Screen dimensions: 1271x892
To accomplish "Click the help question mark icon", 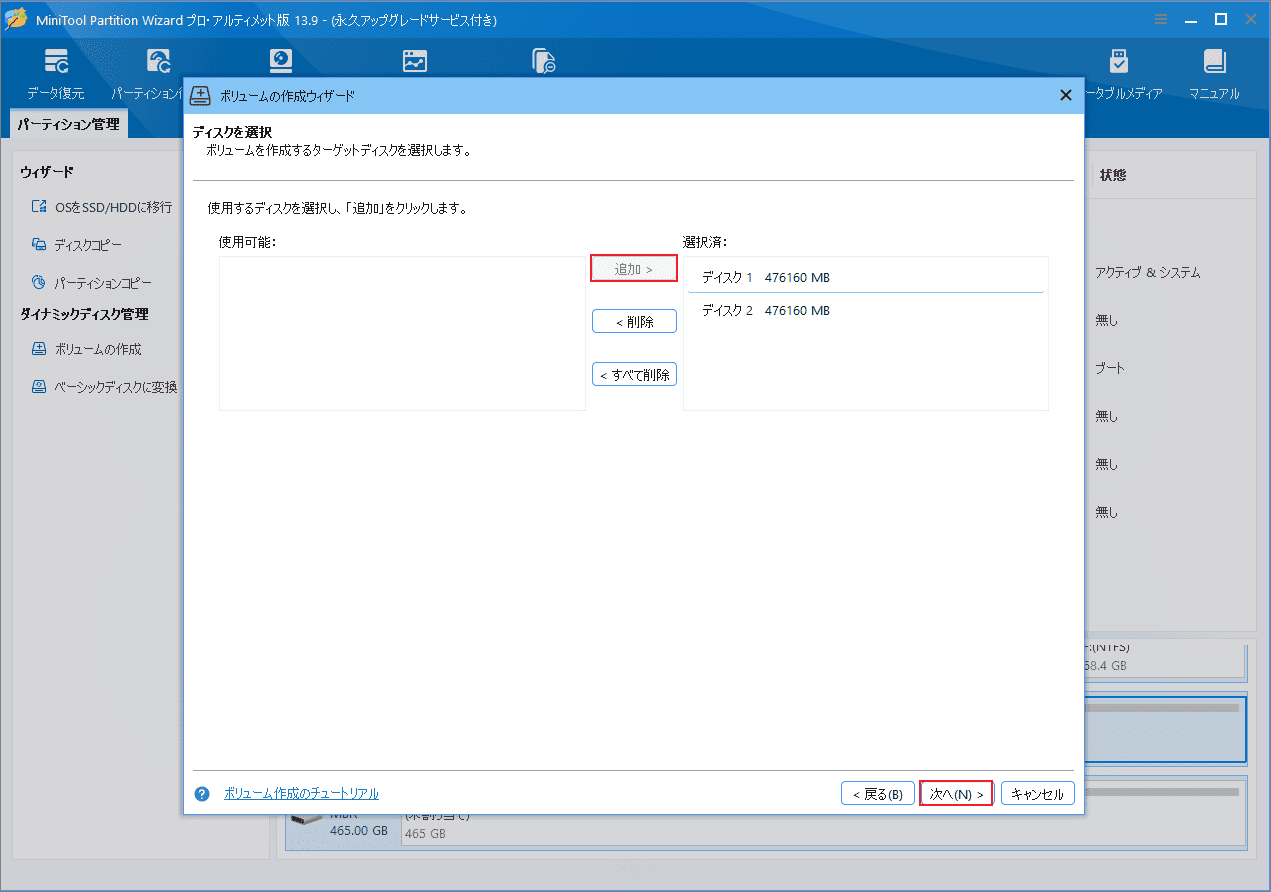I will pos(202,794).
